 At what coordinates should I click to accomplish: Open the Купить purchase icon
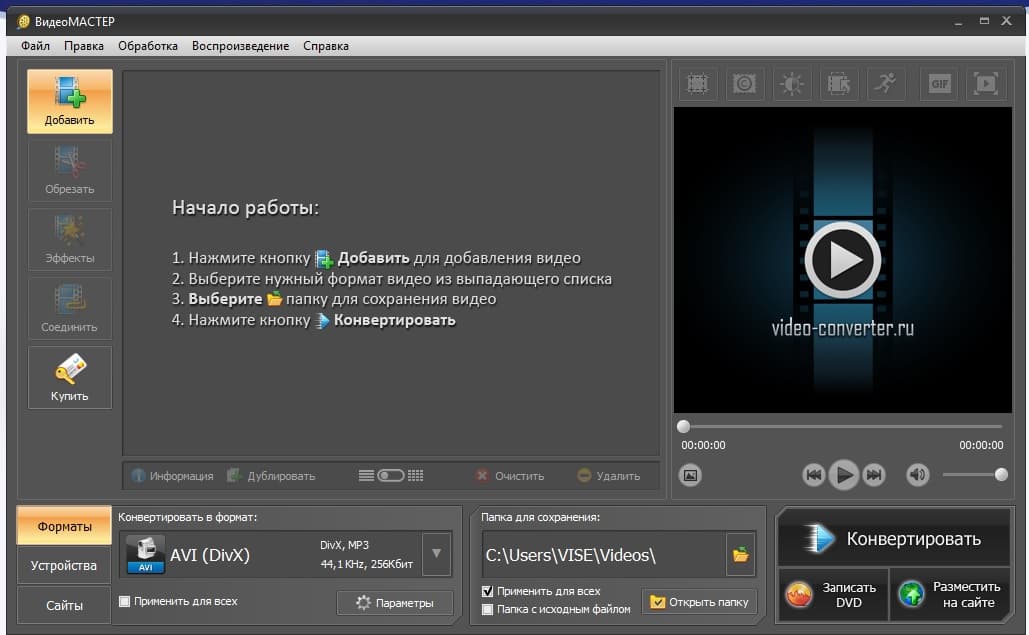70,378
